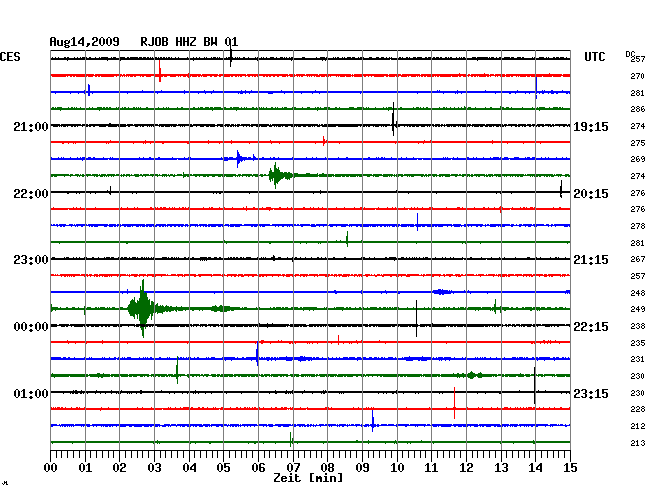Click the date label Aug14,2009
The height and width of the screenshot is (494, 650).
[85, 42]
